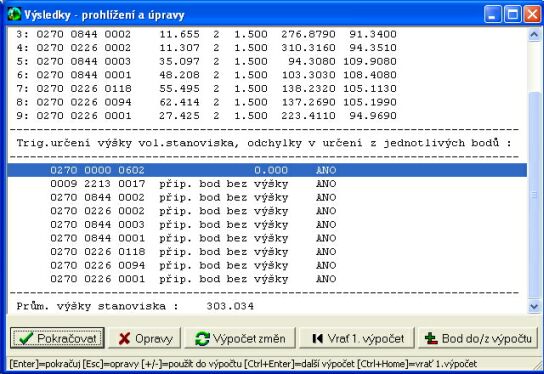Select deviation row 0270 0844 0002
This screenshot has height=374, width=544.
(x=267, y=197)
